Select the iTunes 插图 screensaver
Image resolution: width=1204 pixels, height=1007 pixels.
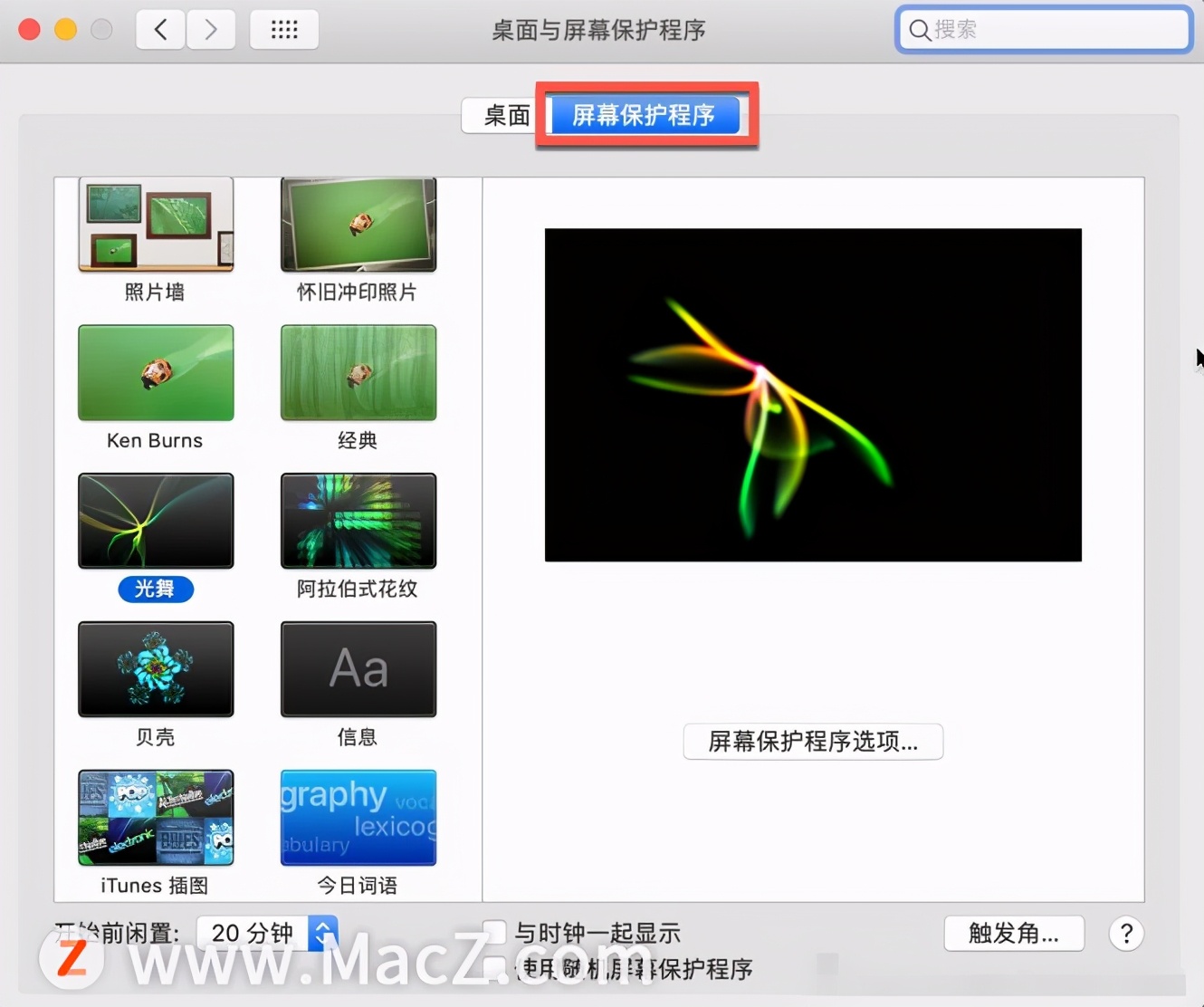click(x=155, y=817)
